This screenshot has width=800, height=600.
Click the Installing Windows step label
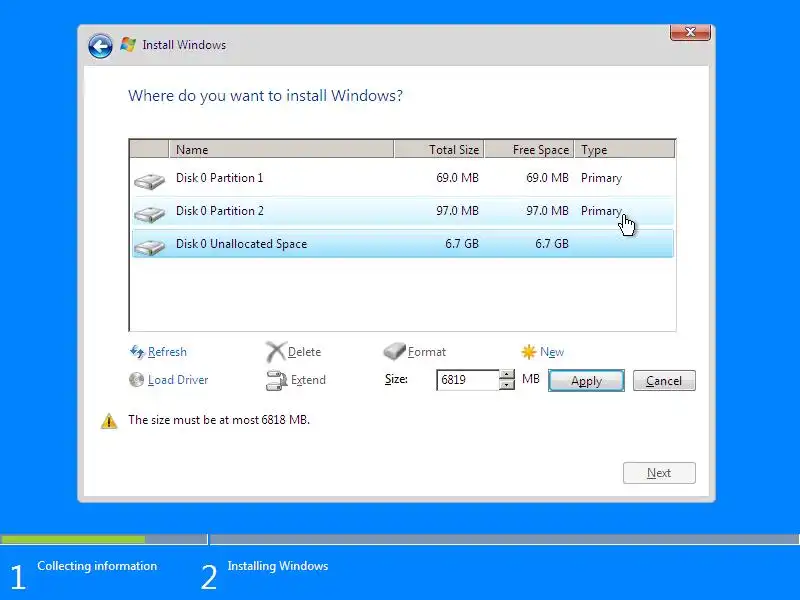coord(278,566)
